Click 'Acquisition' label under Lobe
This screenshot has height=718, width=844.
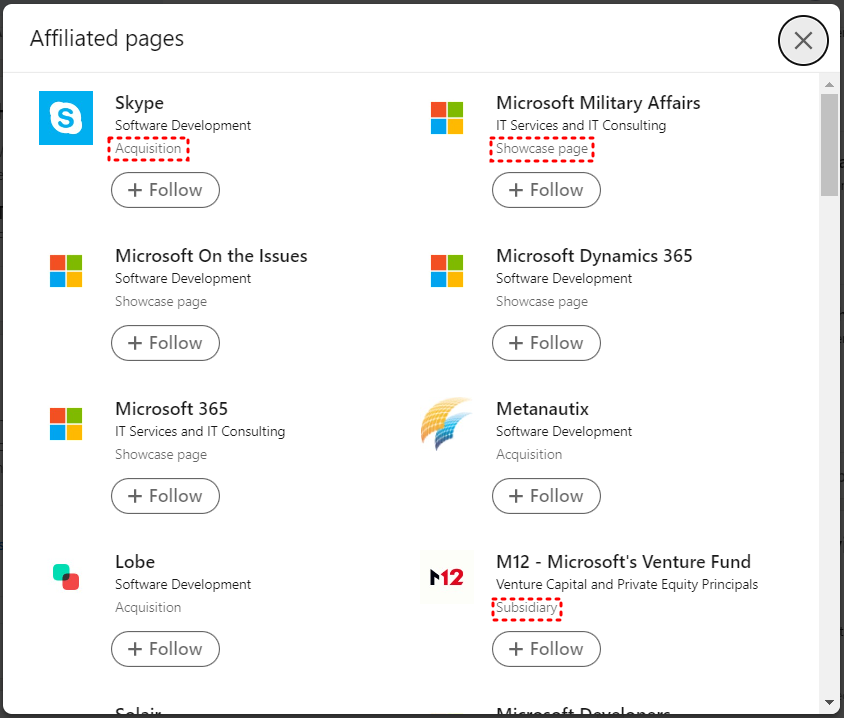(148, 608)
